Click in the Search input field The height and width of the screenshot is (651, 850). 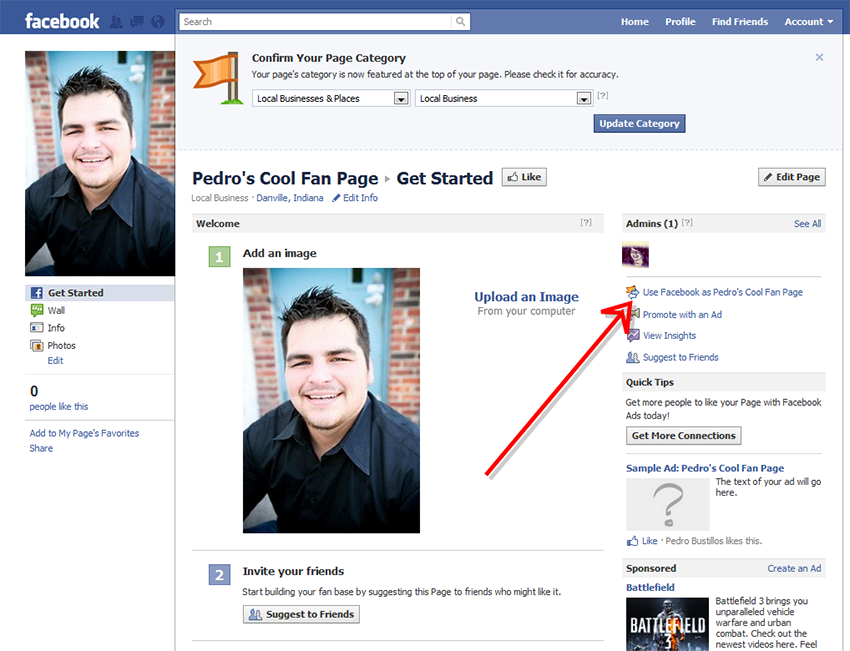click(315, 22)
